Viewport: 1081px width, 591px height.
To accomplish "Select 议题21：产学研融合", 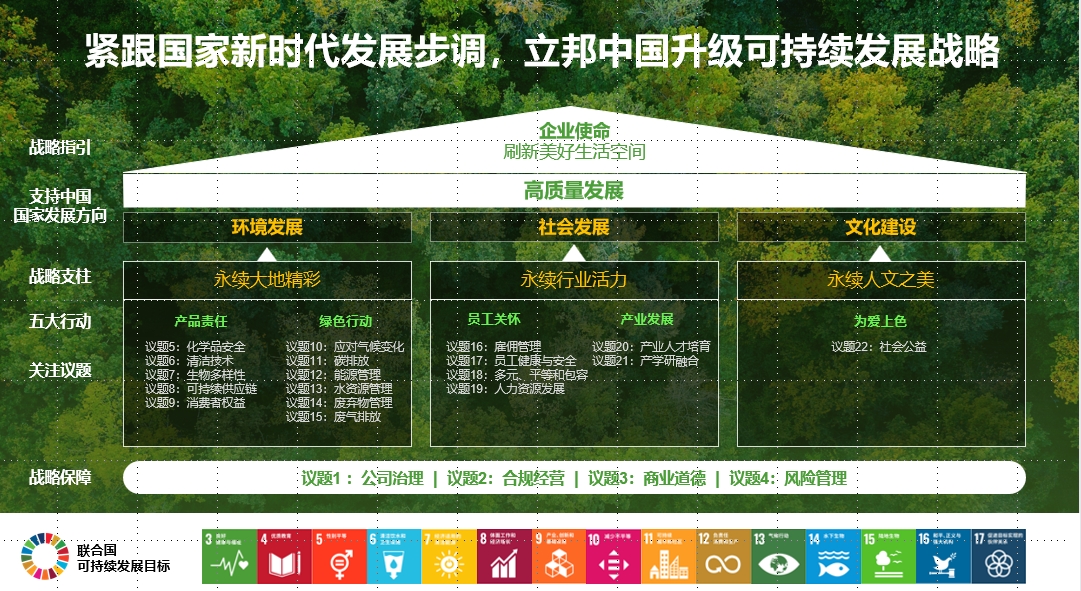I will click(x=645, y=361).
